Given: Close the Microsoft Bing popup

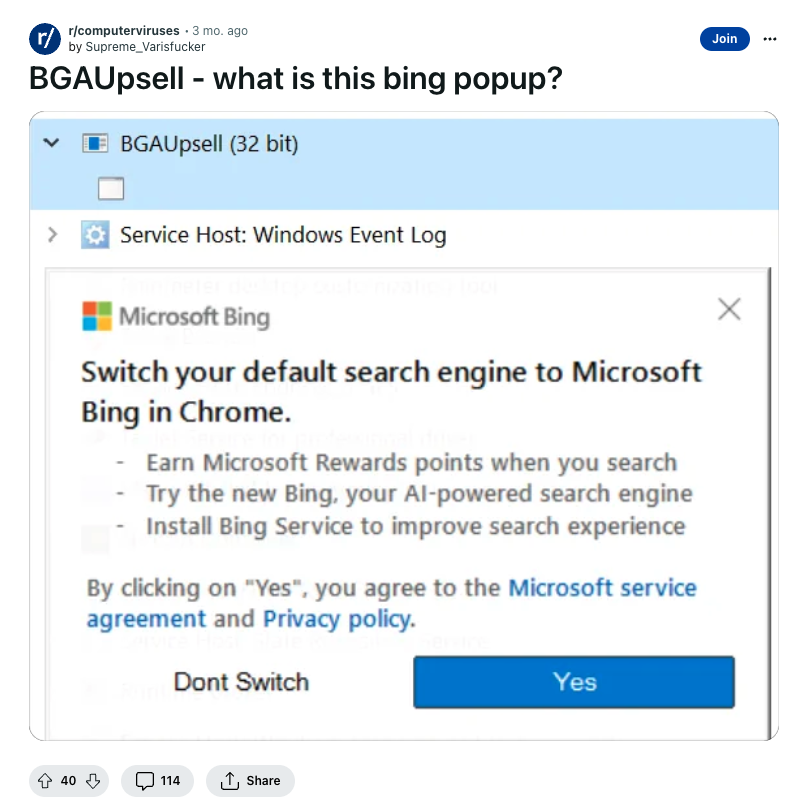Looking at the screenshot, I should point(729,309).
